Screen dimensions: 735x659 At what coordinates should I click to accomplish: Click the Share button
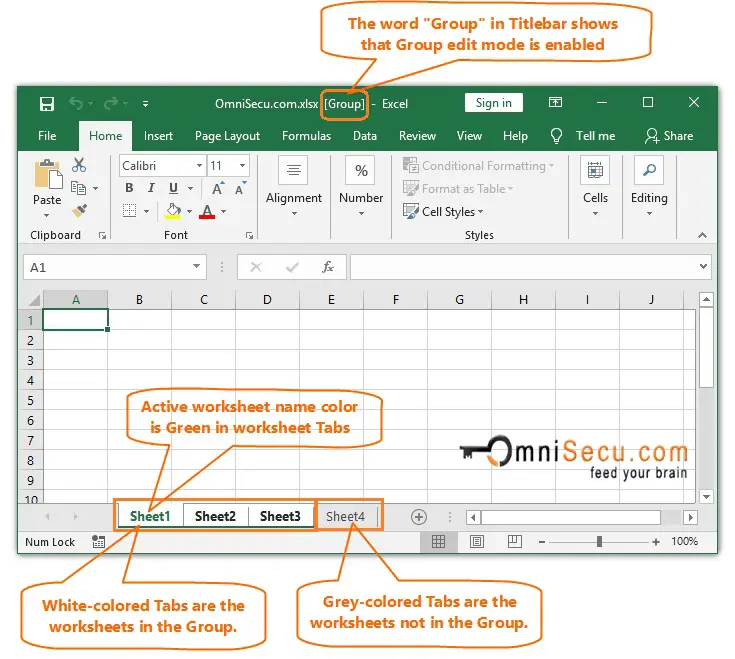click(669, 136)
